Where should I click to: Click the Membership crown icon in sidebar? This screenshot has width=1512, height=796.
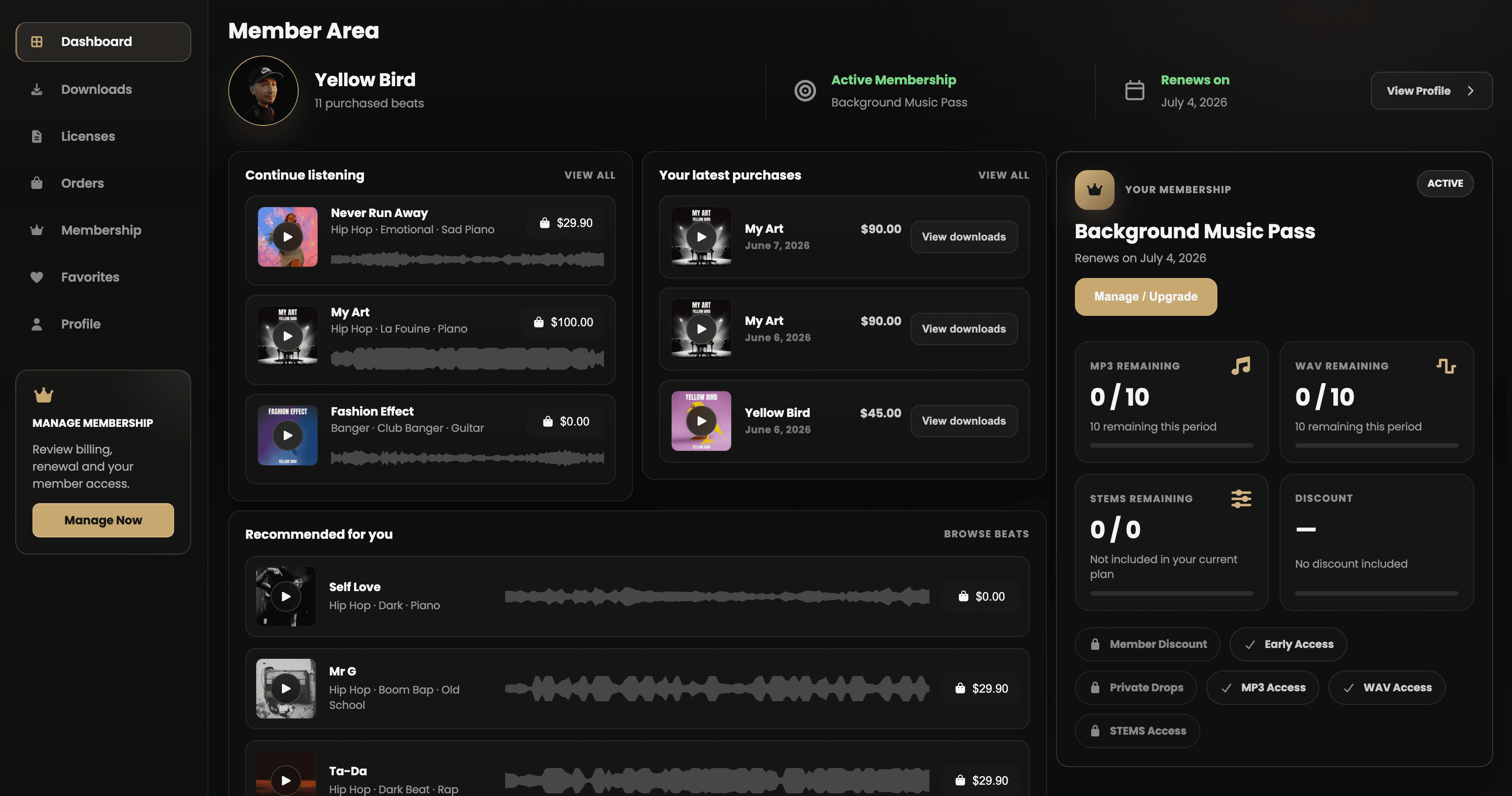point(37,230)
